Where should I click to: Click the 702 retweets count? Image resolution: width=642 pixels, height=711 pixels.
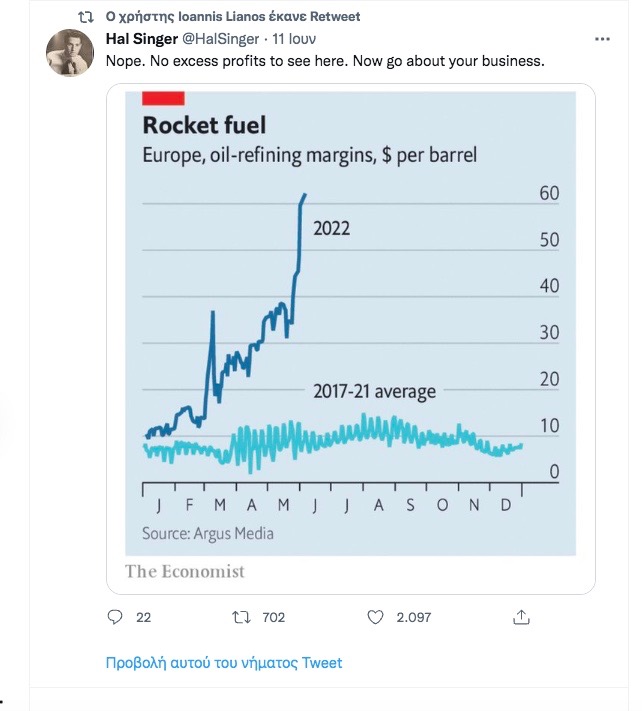click(x=273, y=617)
